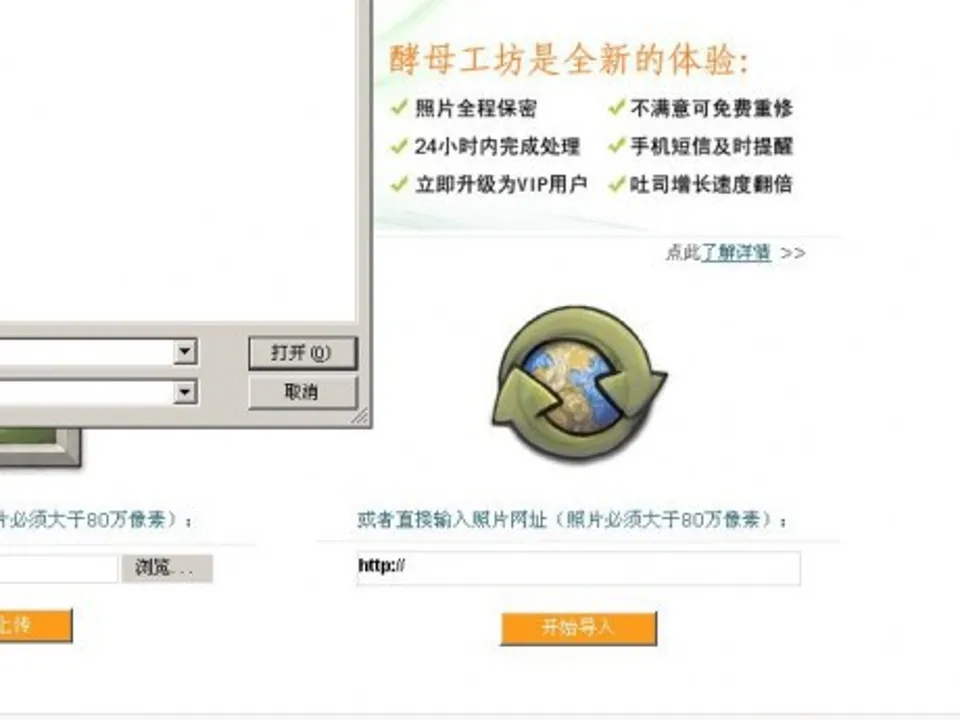Click the checkmark beside 手机短信及时提醒
Image resolution: width=960 pixels, height=720 pixels.
coord(617,146)
